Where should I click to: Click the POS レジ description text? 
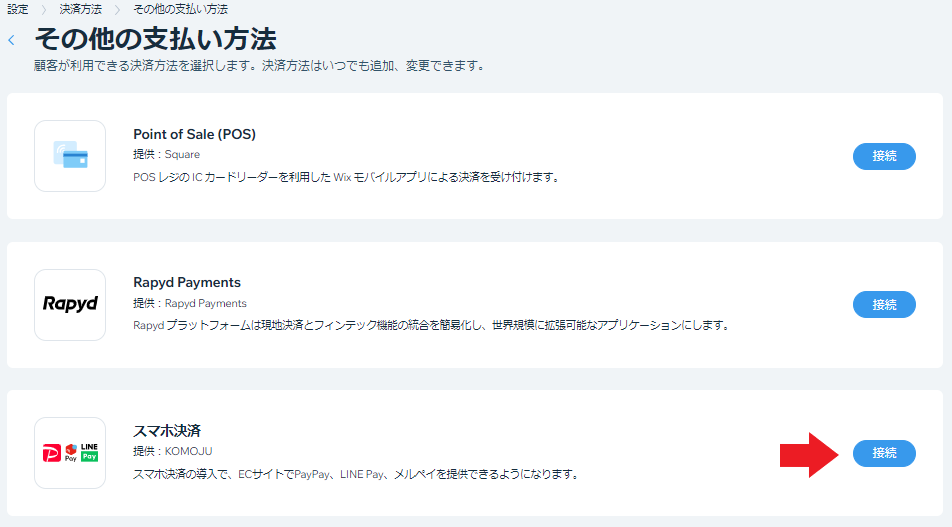[x=347, y=177]
